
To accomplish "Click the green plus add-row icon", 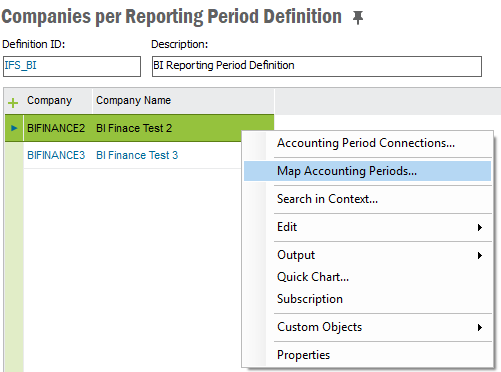I will click(x=13, y=103).
